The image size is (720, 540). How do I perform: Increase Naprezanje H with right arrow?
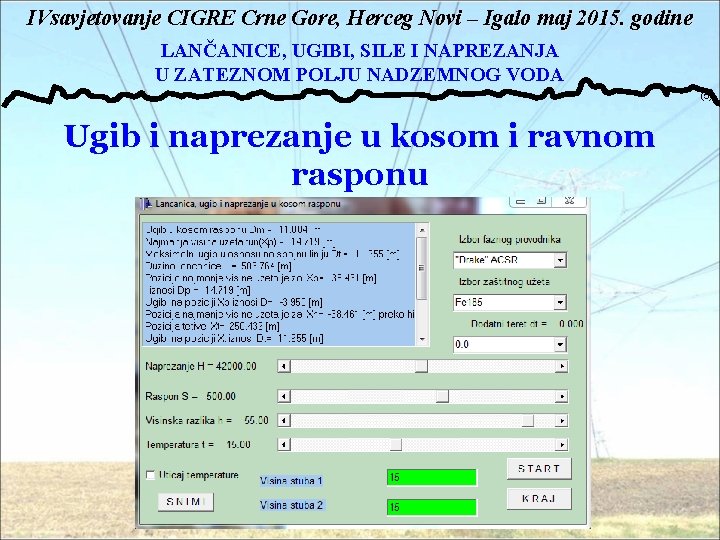(562, 366)
